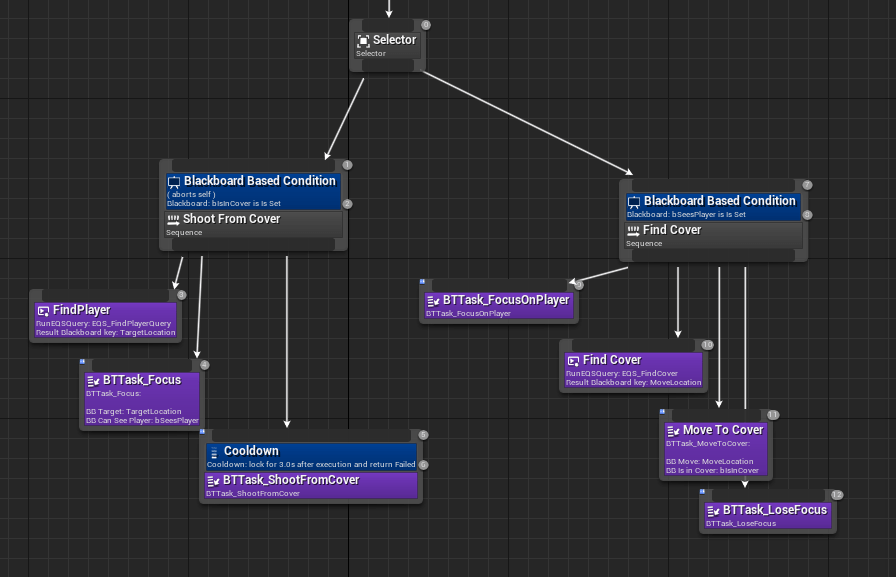Click the Selector node icon
The width and height of the screenshot is (896, 577).
click(x=364, y=41)
